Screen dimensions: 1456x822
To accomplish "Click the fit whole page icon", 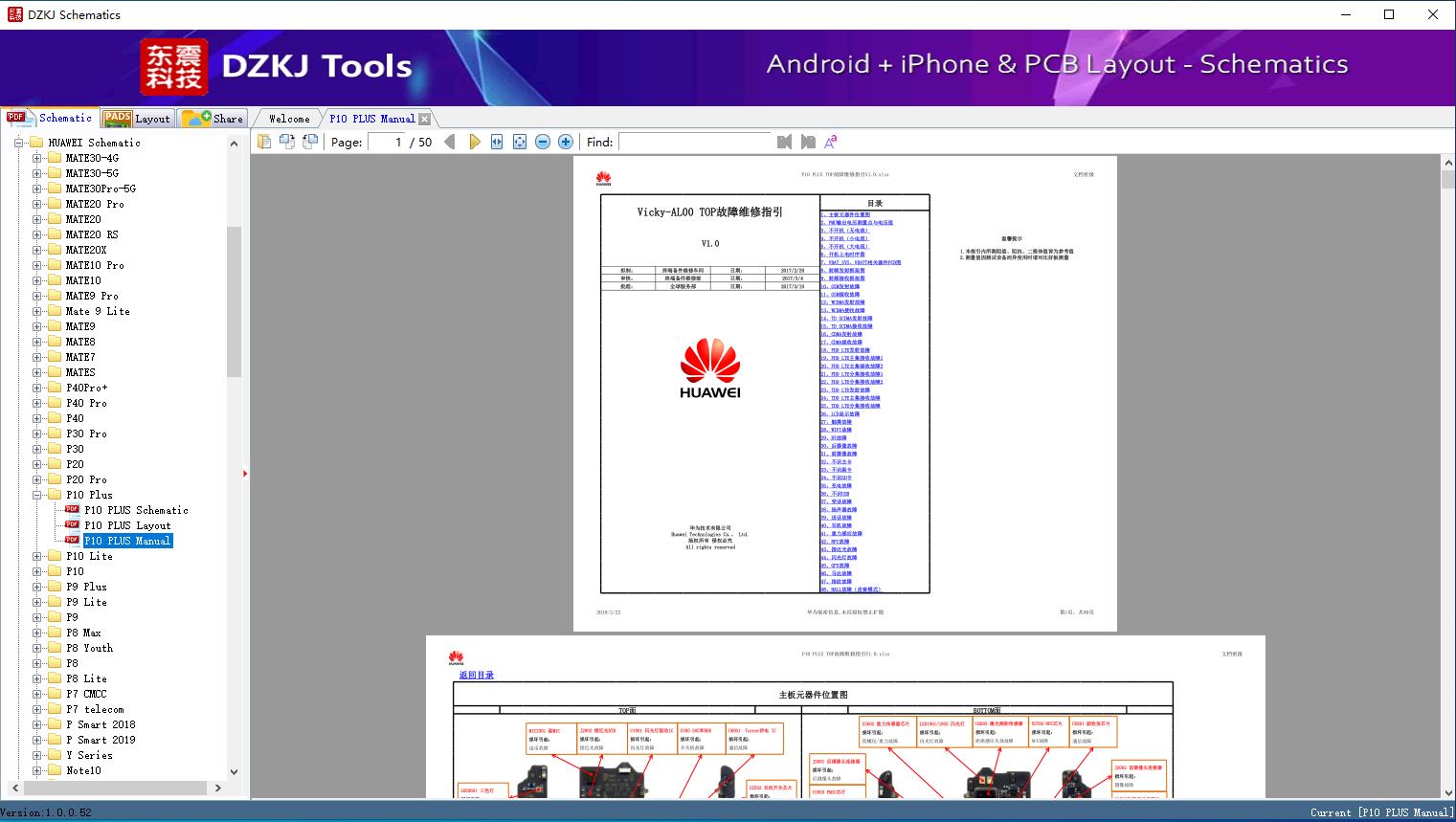I will click(x=518, y=141).
